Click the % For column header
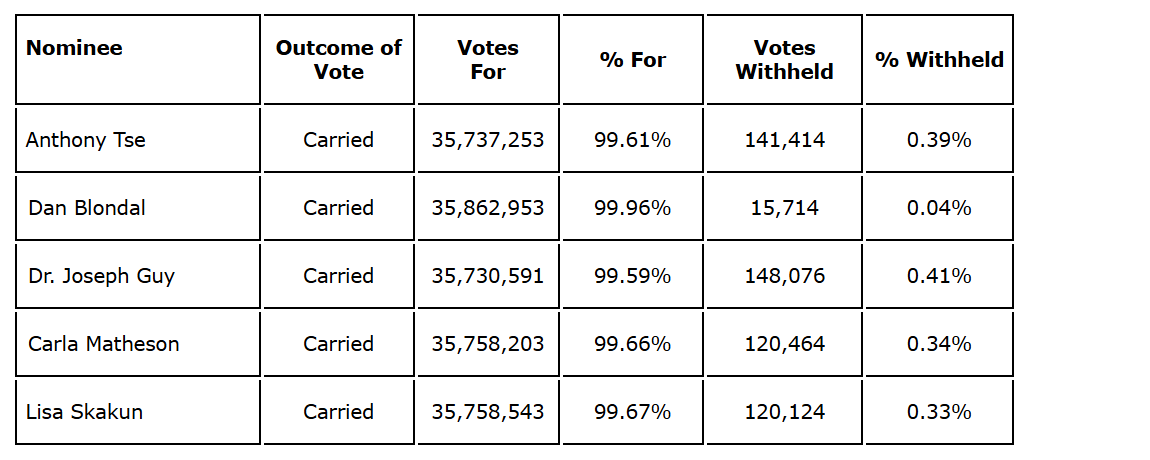 click(x=632, y=60)
